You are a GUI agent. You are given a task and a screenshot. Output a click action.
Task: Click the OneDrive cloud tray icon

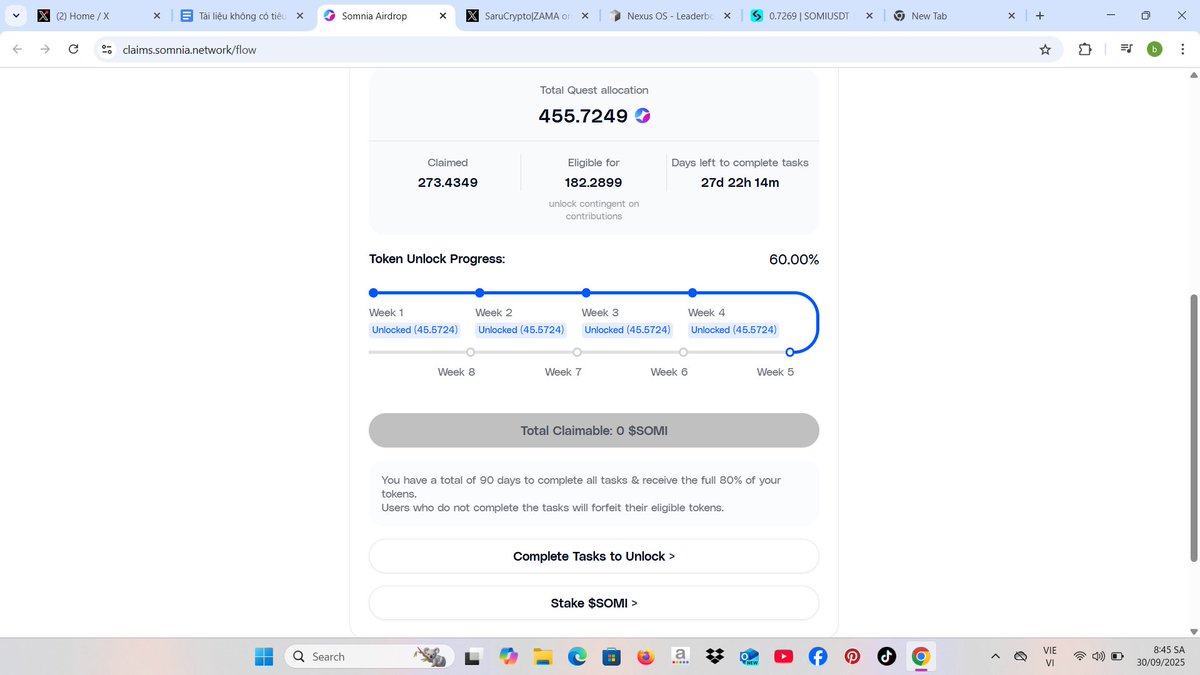click(x=1020, y=656)
